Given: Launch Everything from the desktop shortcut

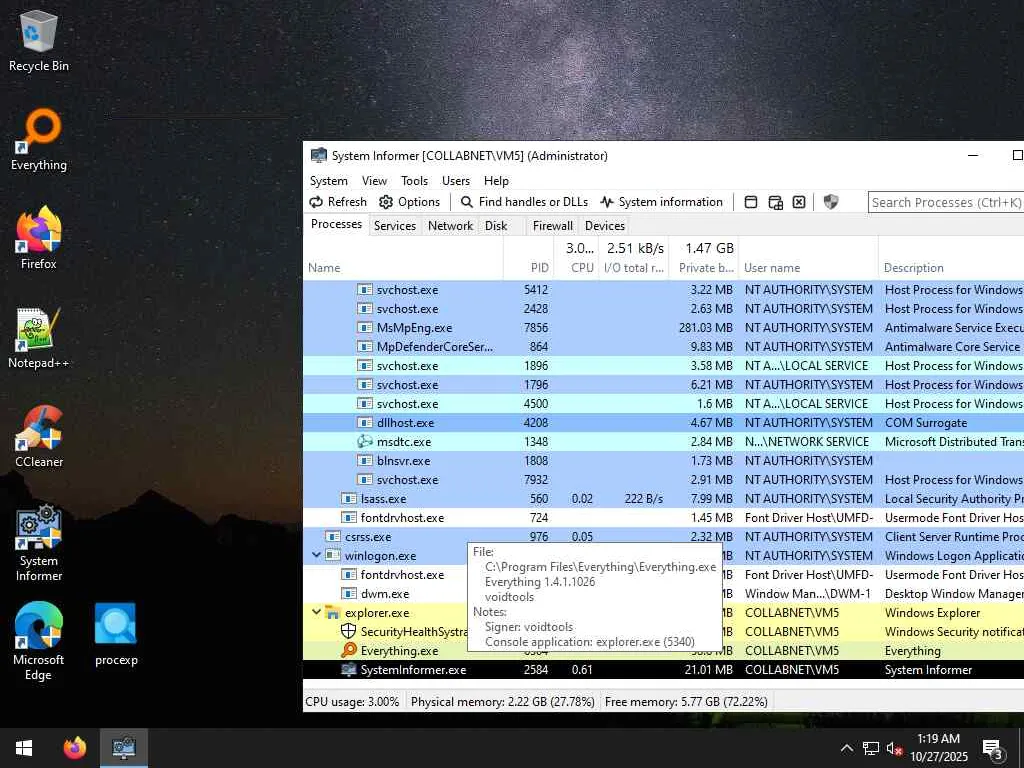Looking at the screenshot, I should coord(39,140).
